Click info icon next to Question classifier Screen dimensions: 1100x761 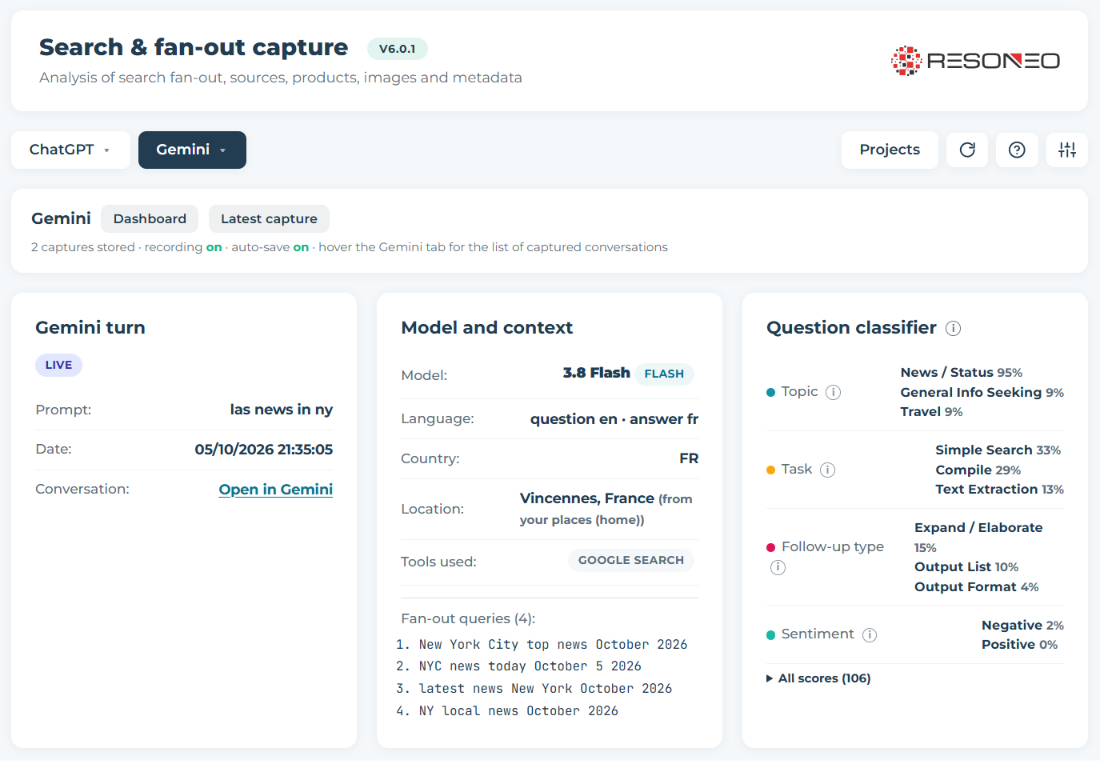(x=953, y=328)
